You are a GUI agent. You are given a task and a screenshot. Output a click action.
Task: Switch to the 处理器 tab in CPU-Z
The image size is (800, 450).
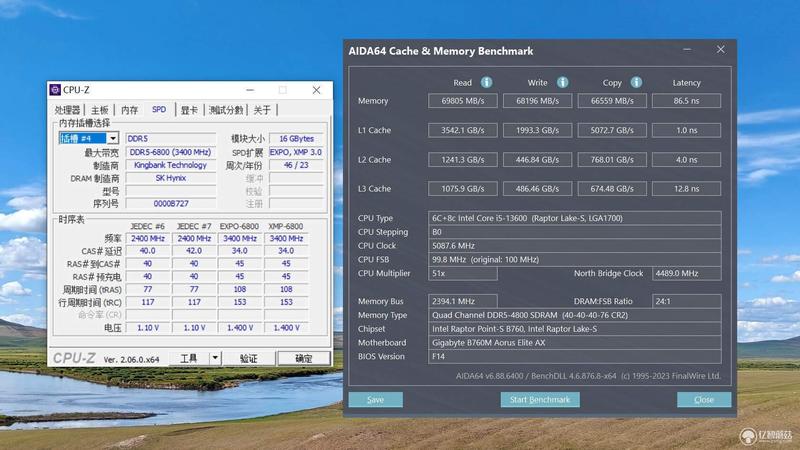67,110
